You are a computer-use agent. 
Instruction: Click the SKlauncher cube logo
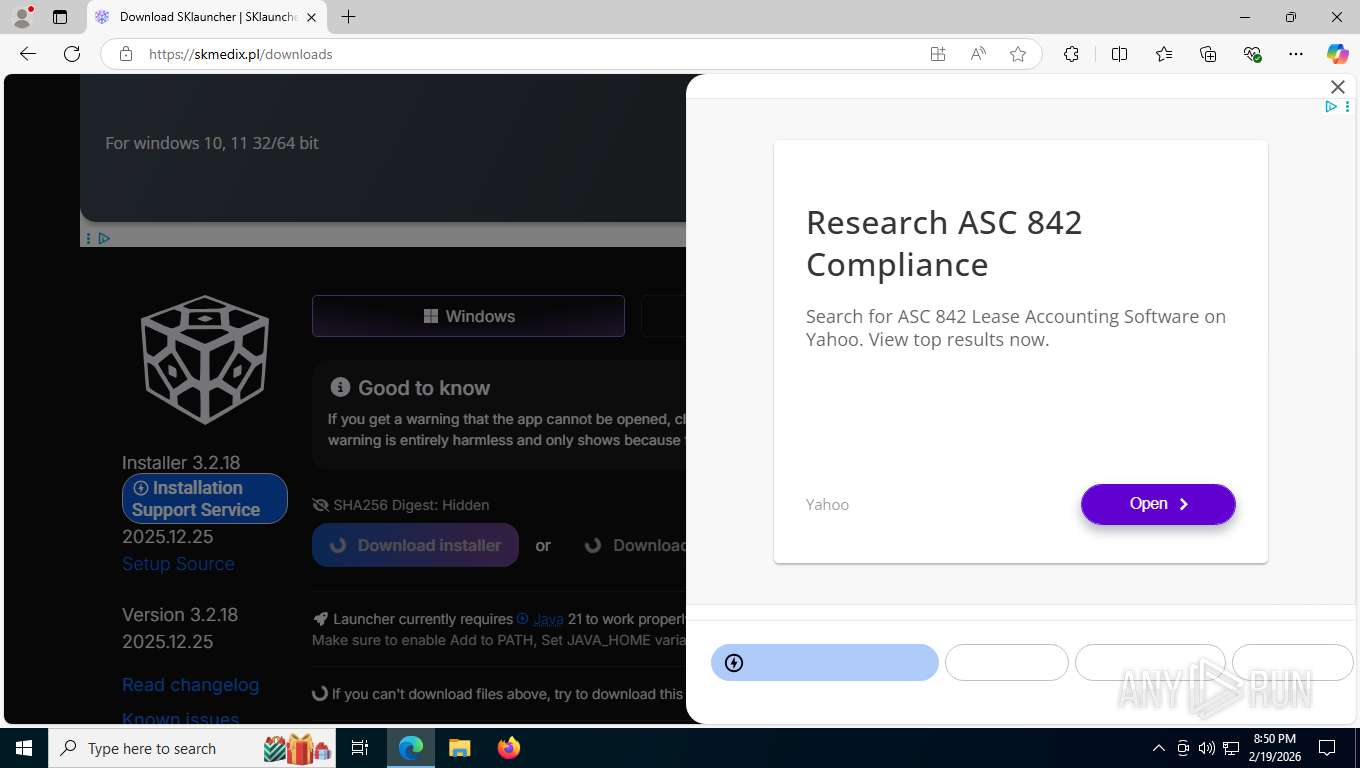tap(205, 359)
